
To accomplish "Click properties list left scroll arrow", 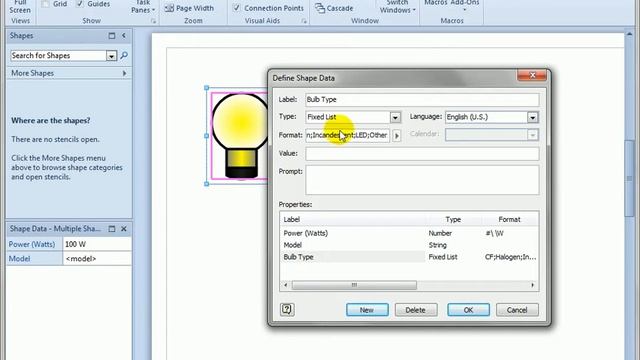I will 286,285.
